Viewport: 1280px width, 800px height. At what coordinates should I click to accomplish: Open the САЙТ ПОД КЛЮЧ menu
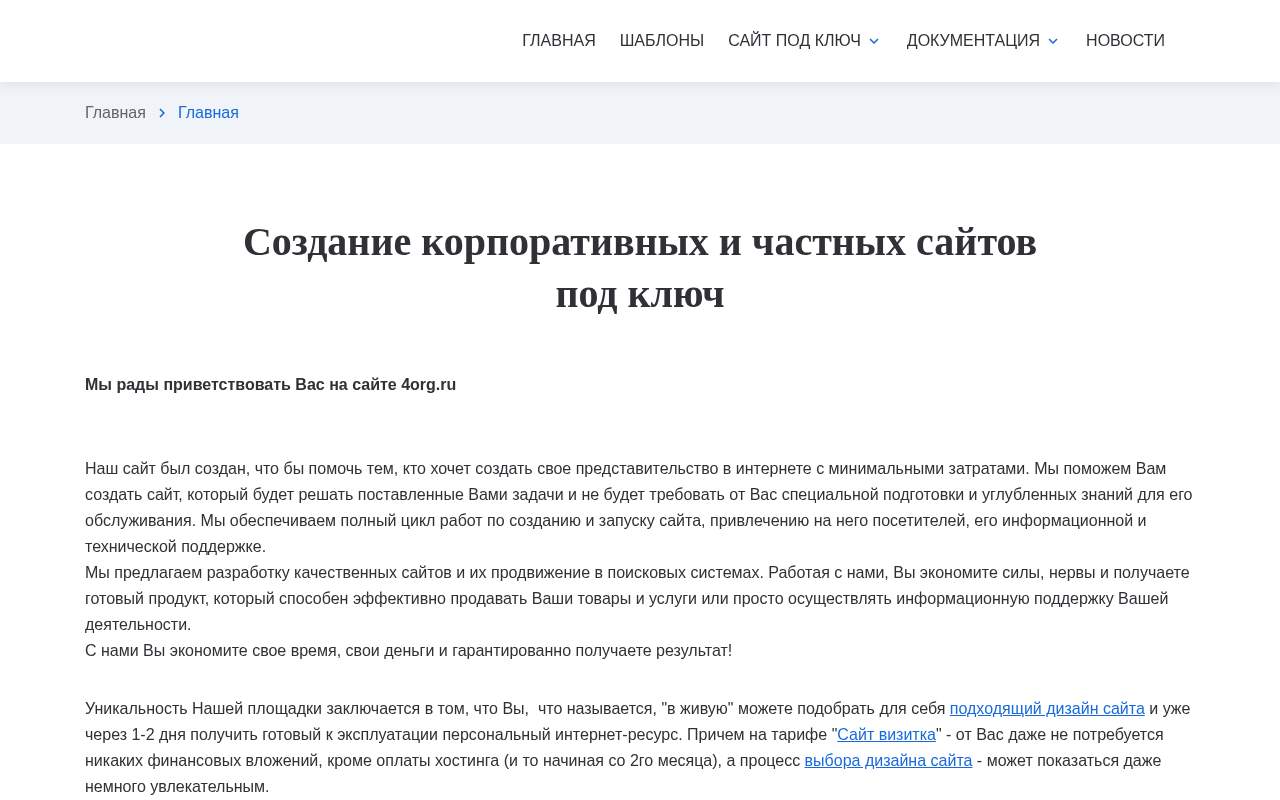coord(794,41)
